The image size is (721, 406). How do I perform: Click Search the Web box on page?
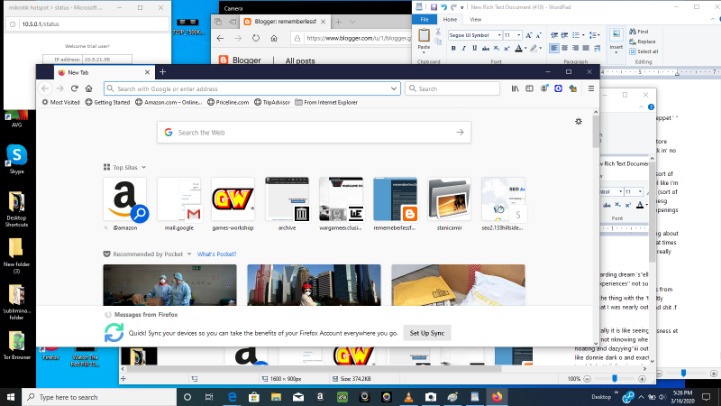(x=314, y=132)
